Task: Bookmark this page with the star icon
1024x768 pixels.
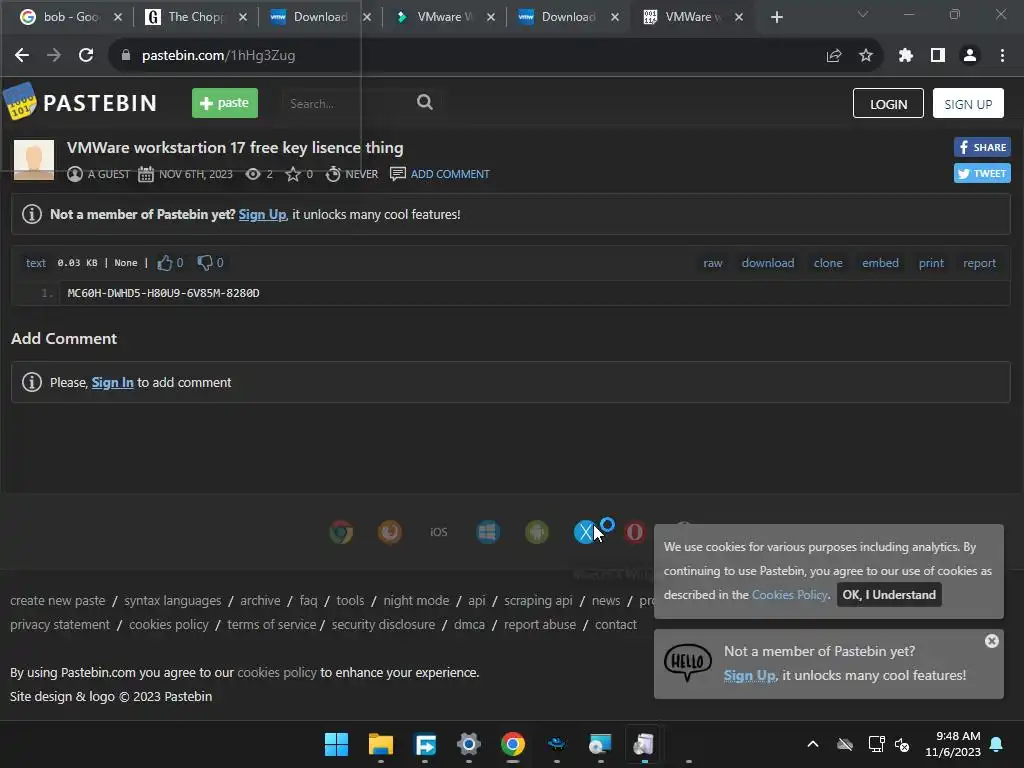Action: [x=865, y=56]
